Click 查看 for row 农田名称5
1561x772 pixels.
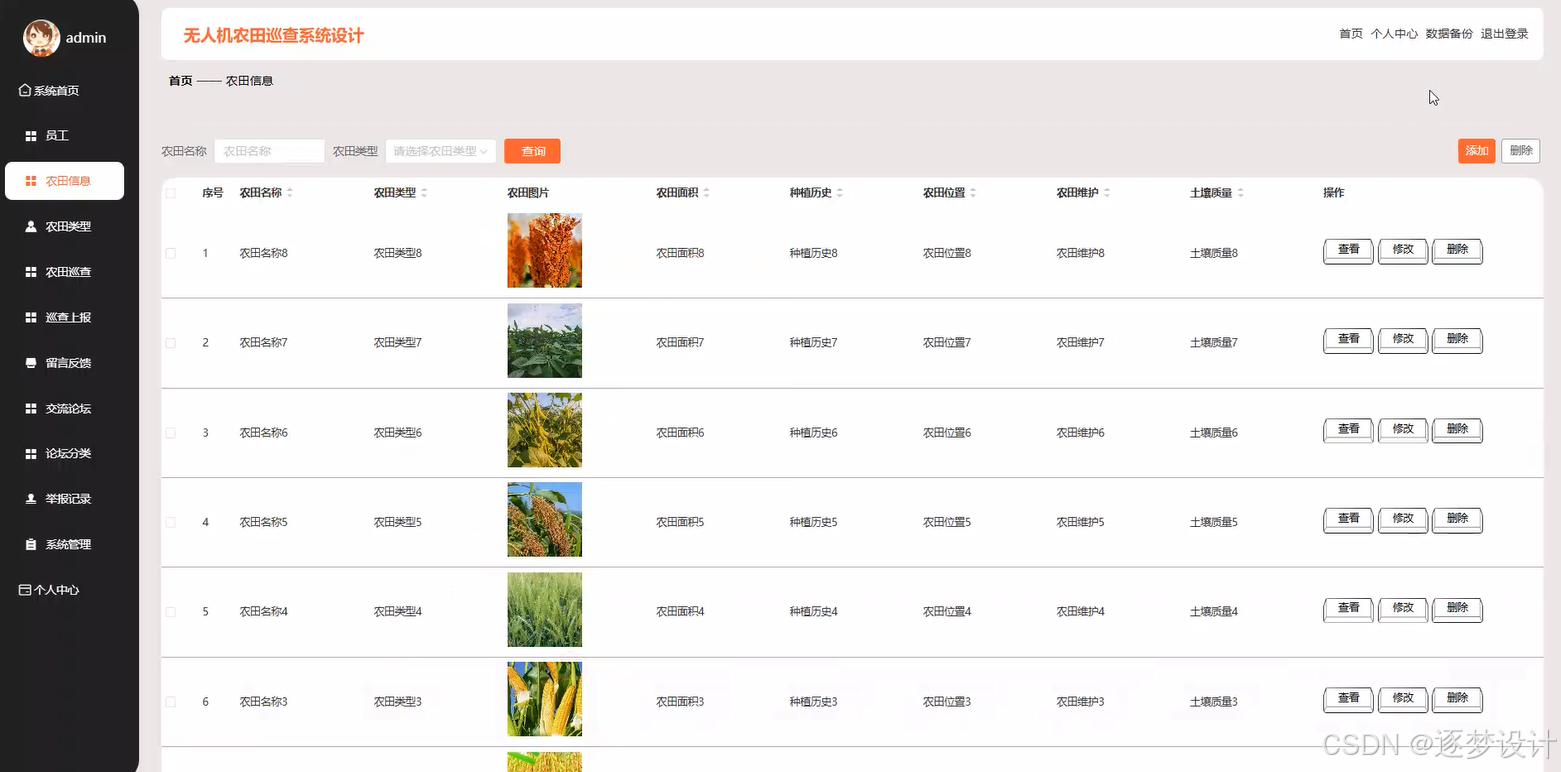coord(1349,520)
